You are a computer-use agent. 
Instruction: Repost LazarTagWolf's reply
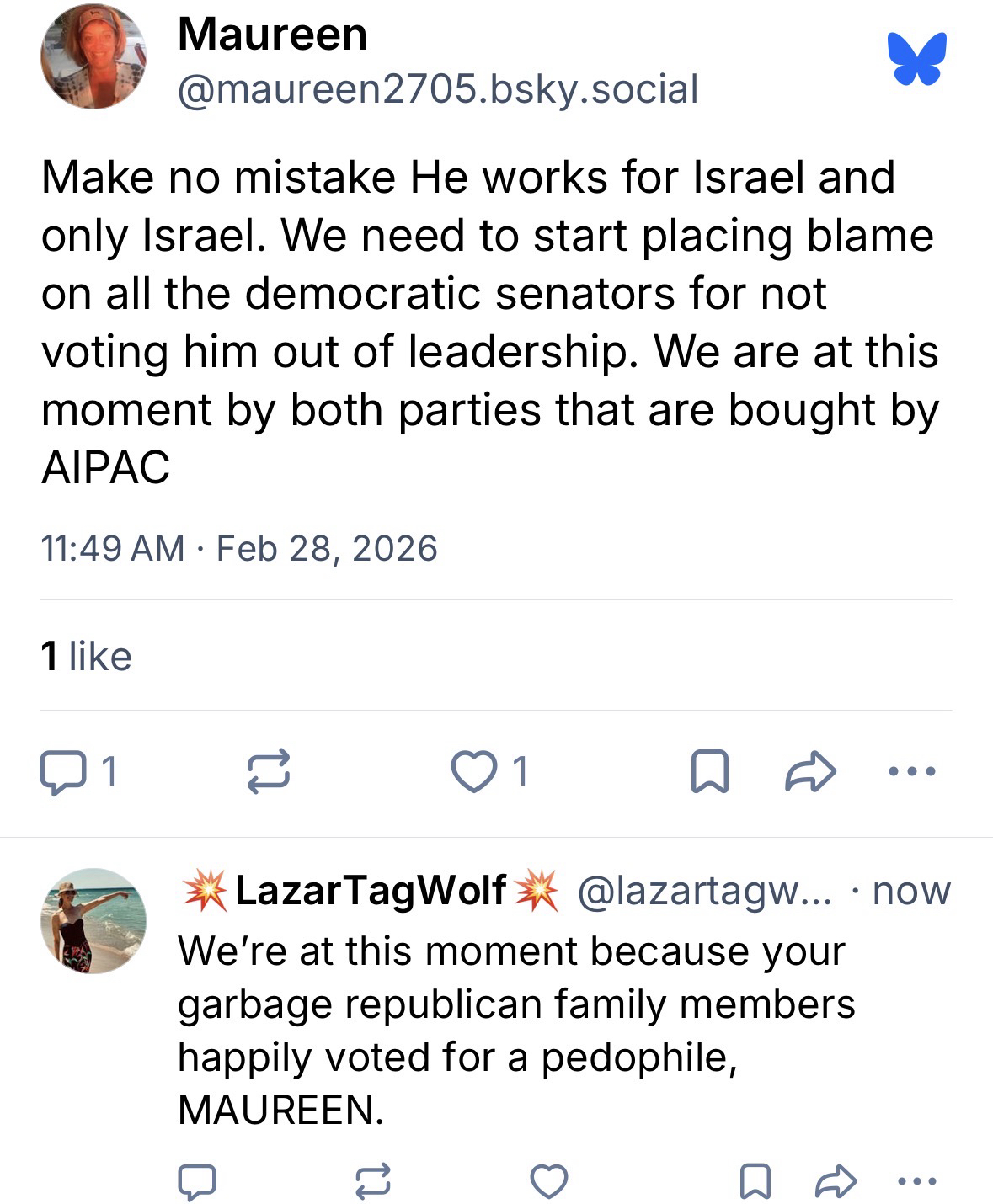point(373,1181)
